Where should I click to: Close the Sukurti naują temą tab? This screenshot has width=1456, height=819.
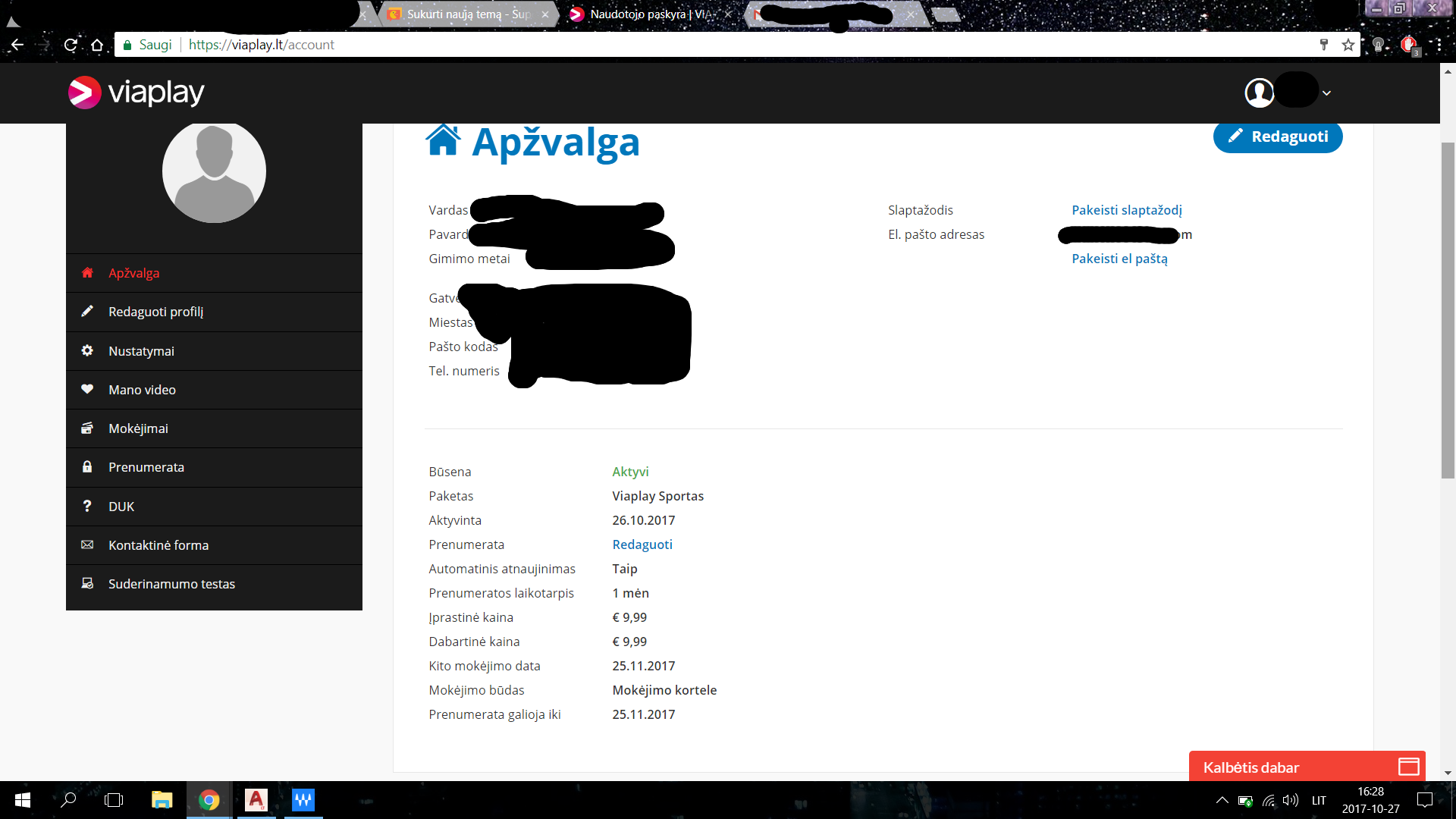click(544, 14)
